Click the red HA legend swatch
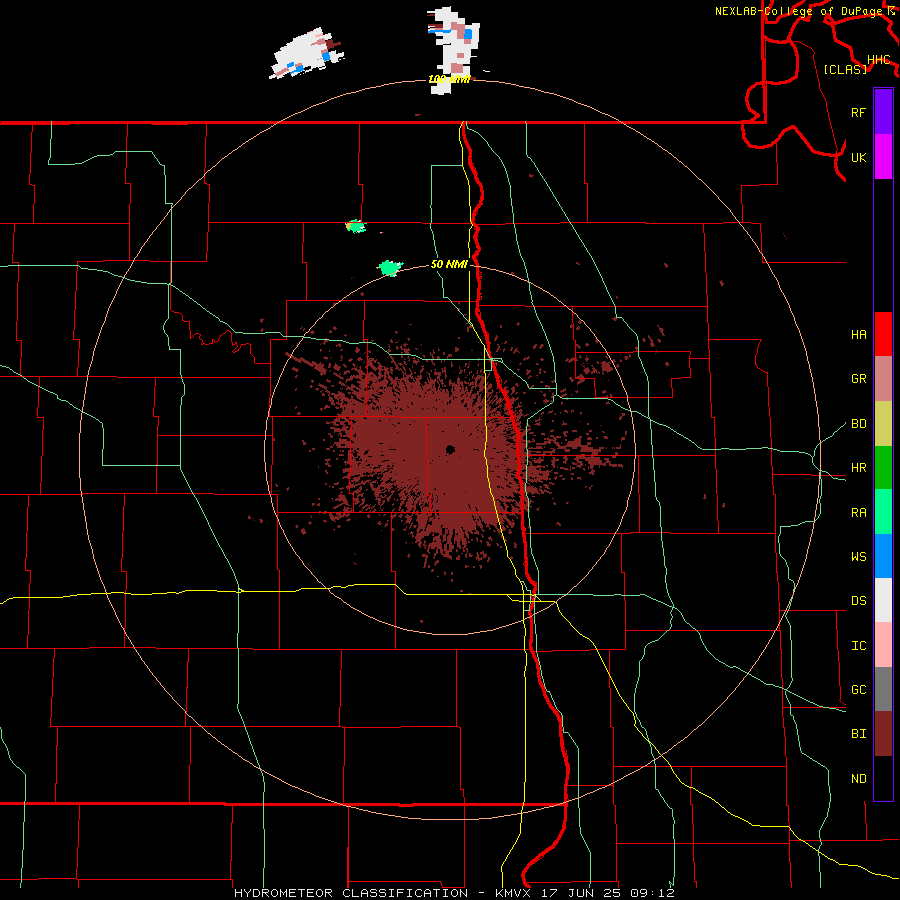Viewport: 900px width, 900px height. (883, 334)
